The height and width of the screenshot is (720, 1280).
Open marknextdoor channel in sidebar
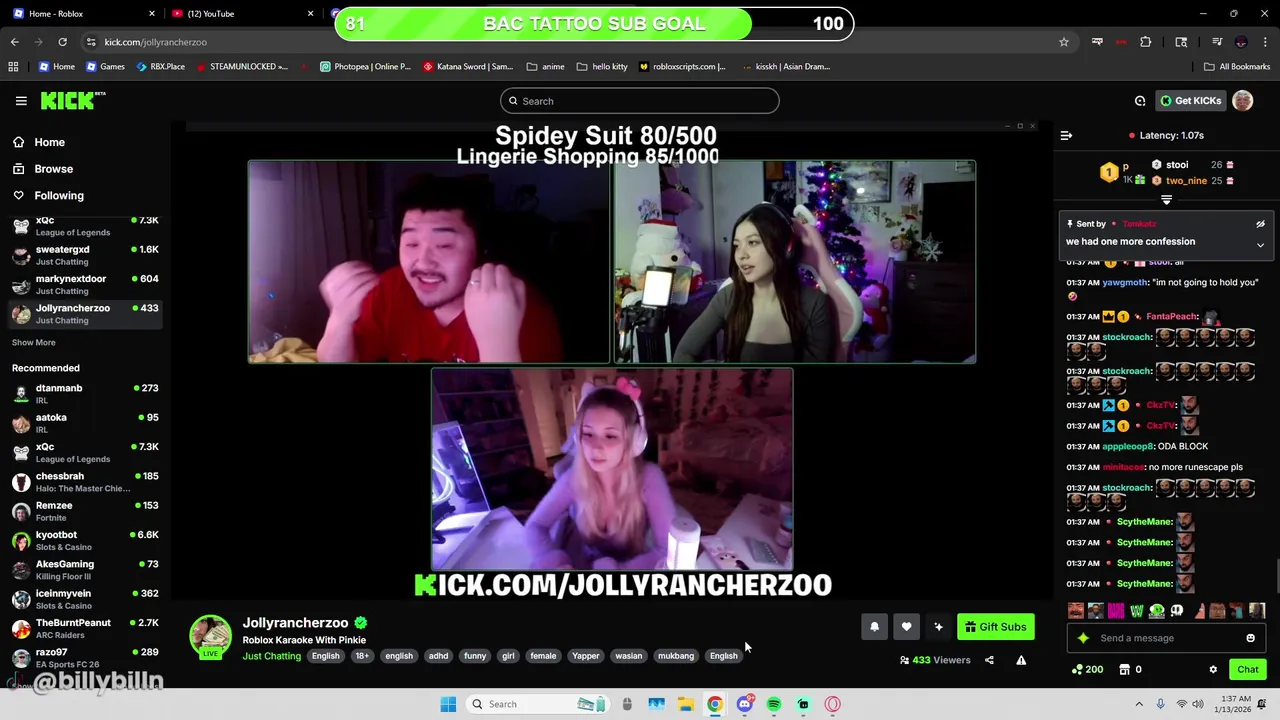point(85,285)
